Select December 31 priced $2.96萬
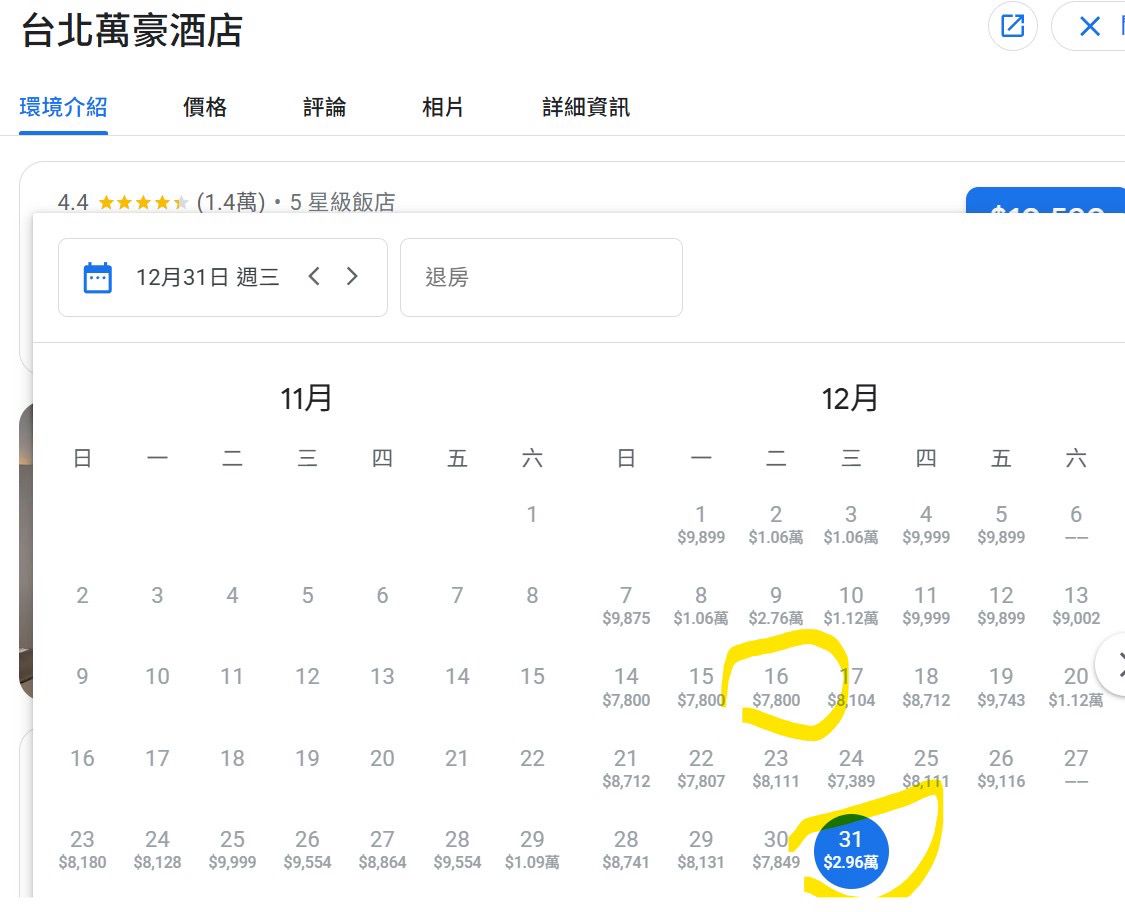The height and width of the screenshot is (912, 1125). click(850, 850)
